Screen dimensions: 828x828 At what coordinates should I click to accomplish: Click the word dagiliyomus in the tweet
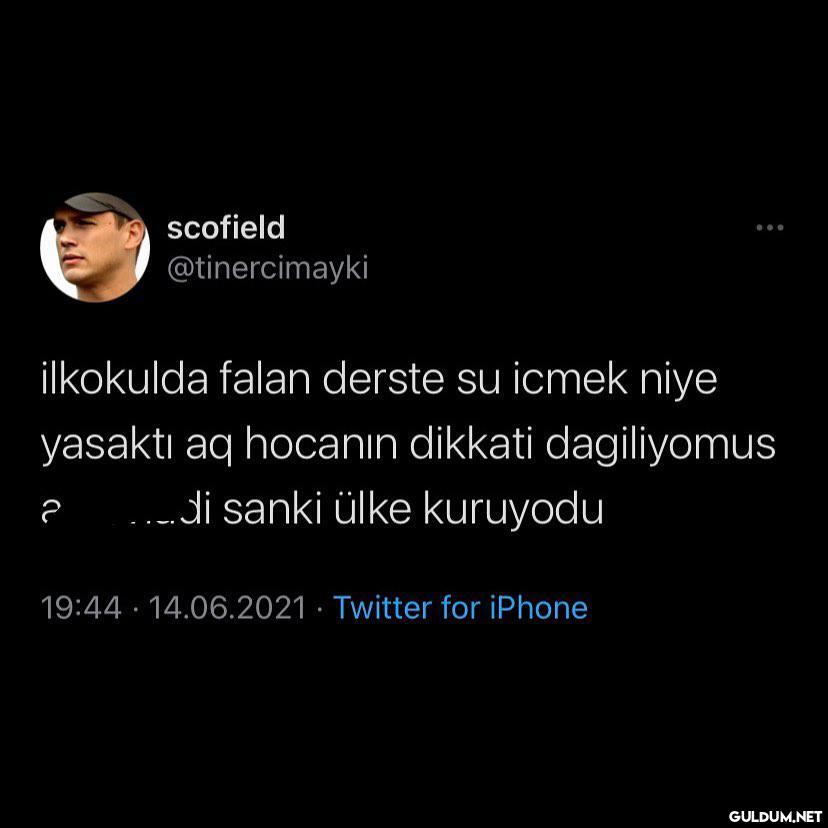(661, 445)
